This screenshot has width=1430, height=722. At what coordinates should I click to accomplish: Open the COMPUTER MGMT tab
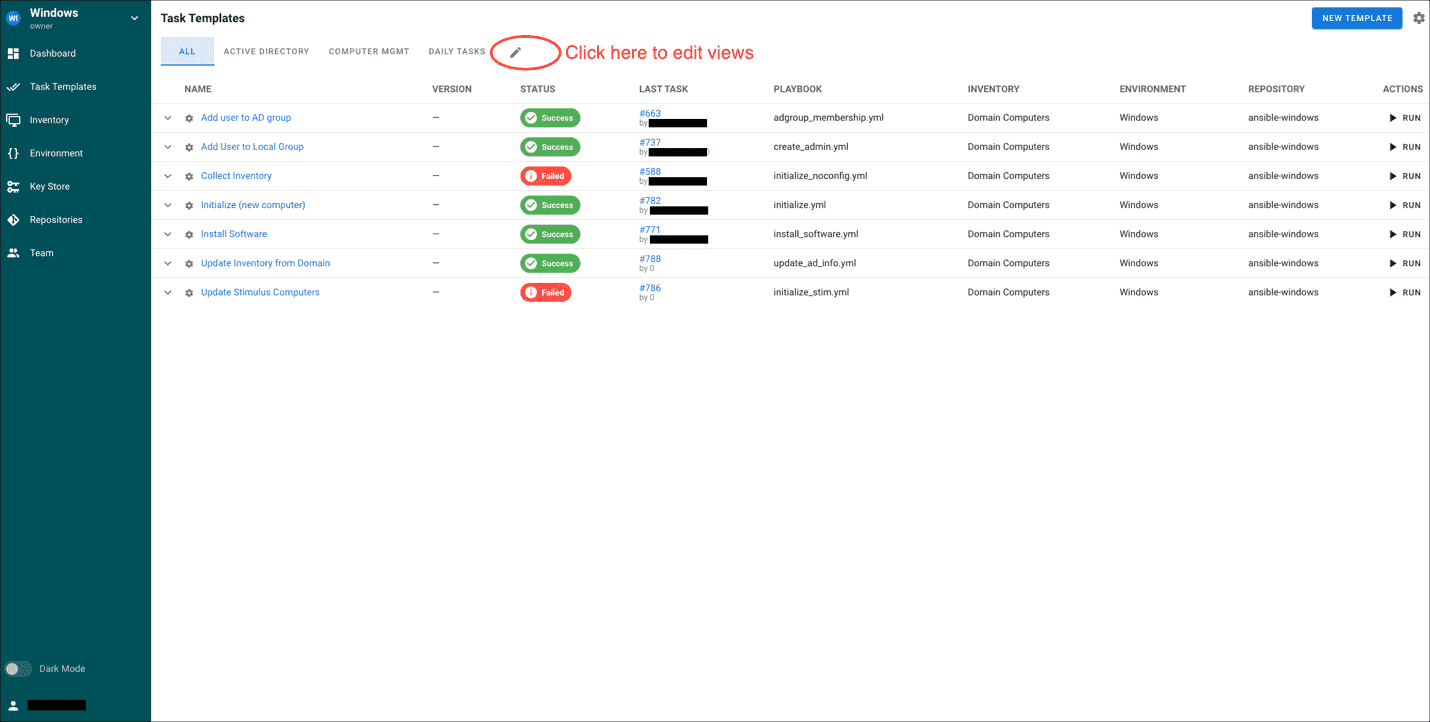point(368,51)
